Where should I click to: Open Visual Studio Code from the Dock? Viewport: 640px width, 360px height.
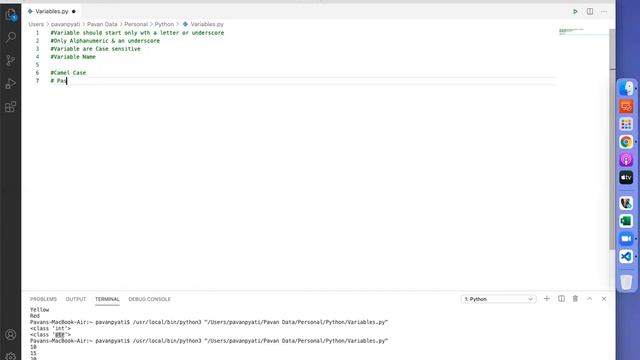coord(626,257)
